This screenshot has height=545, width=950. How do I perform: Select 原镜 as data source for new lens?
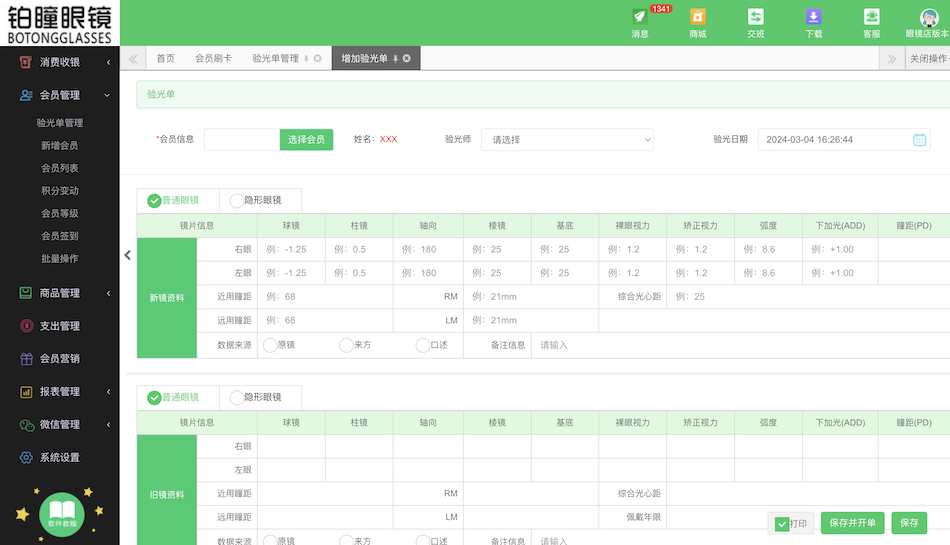click(270, 345)
